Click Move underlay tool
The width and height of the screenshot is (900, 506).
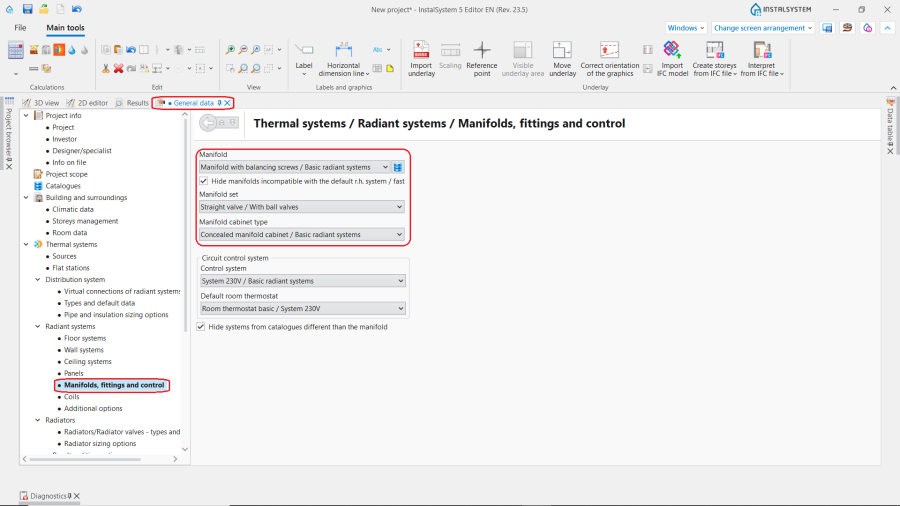tap(562, 59)
